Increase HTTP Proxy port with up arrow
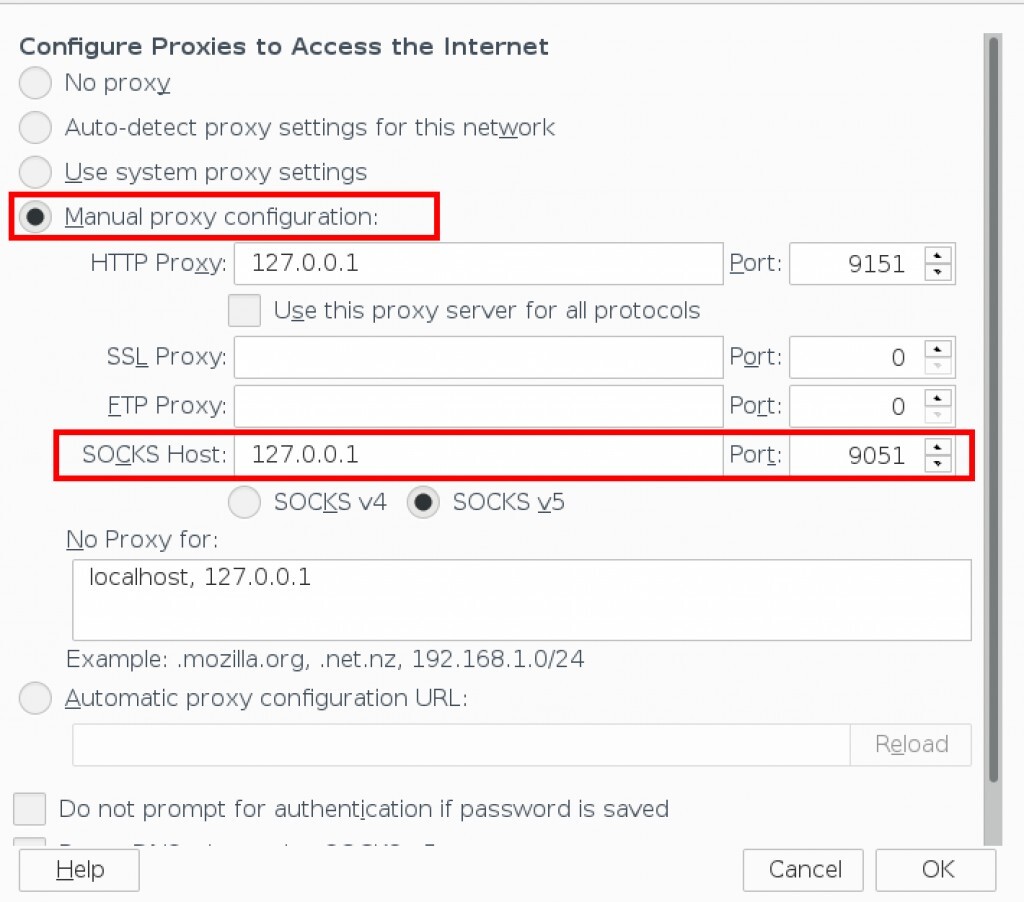Screen dimensions: 1024x902 click(x=938, y=255)
